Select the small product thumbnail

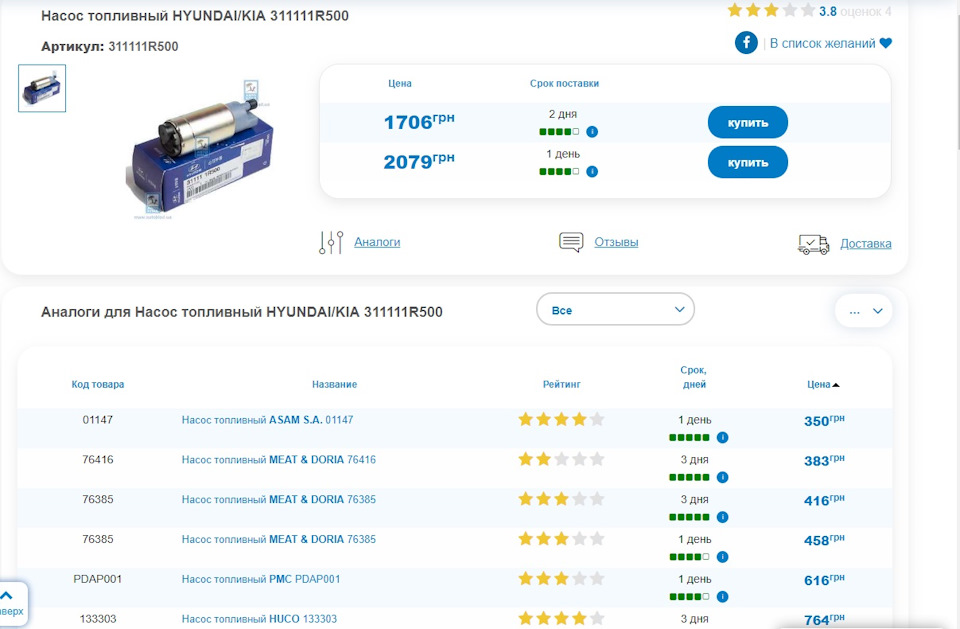click(42, 88)
